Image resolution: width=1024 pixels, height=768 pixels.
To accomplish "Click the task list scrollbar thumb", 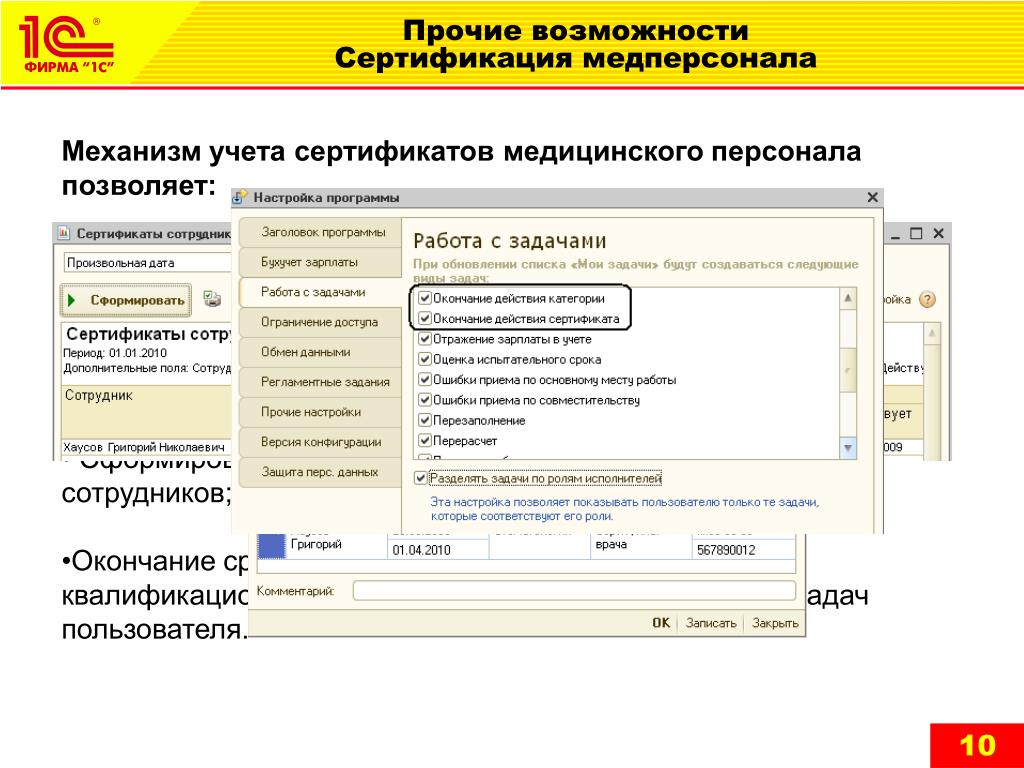I will tap(848, 370).
